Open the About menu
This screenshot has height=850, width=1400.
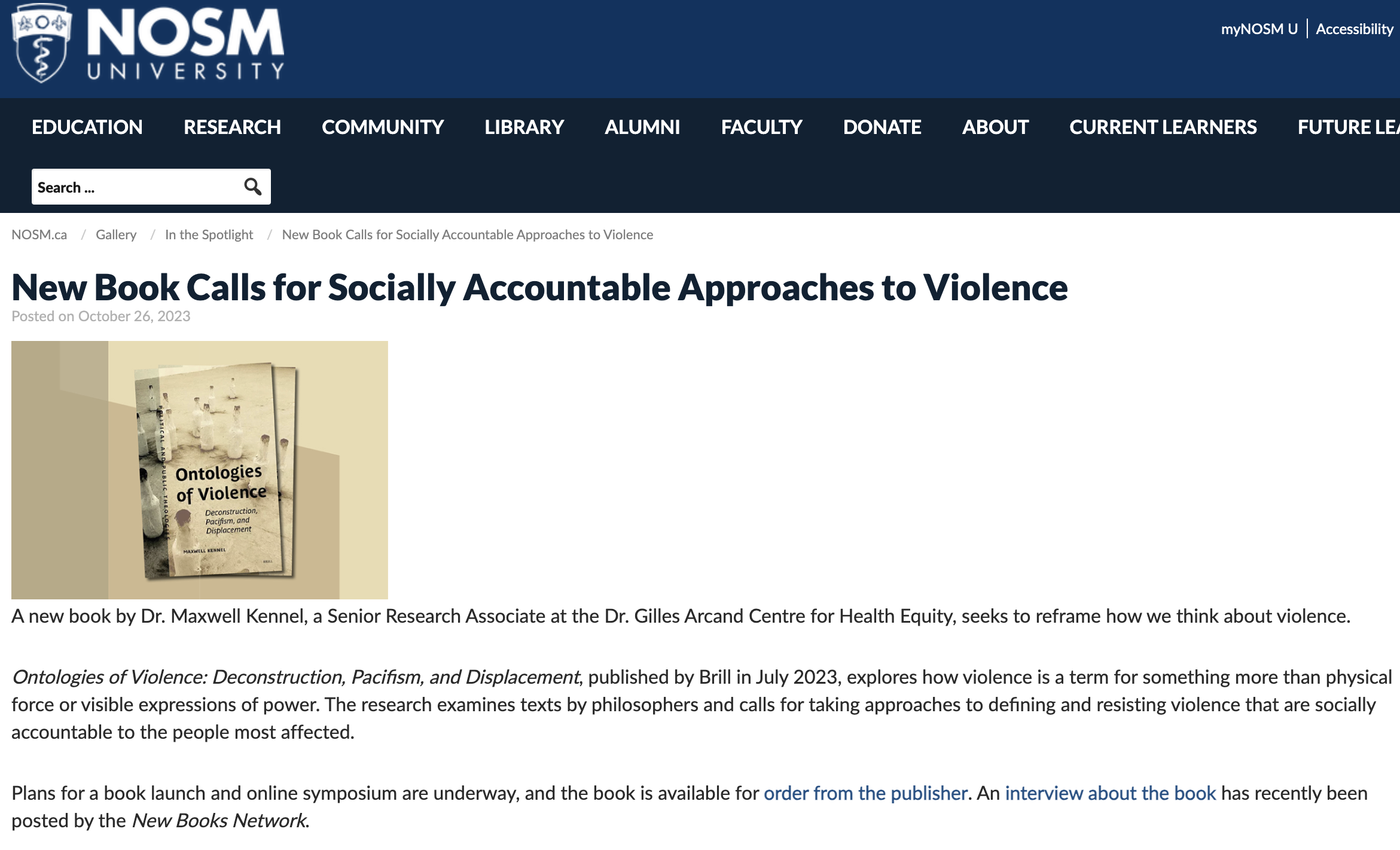click(995, 127)
